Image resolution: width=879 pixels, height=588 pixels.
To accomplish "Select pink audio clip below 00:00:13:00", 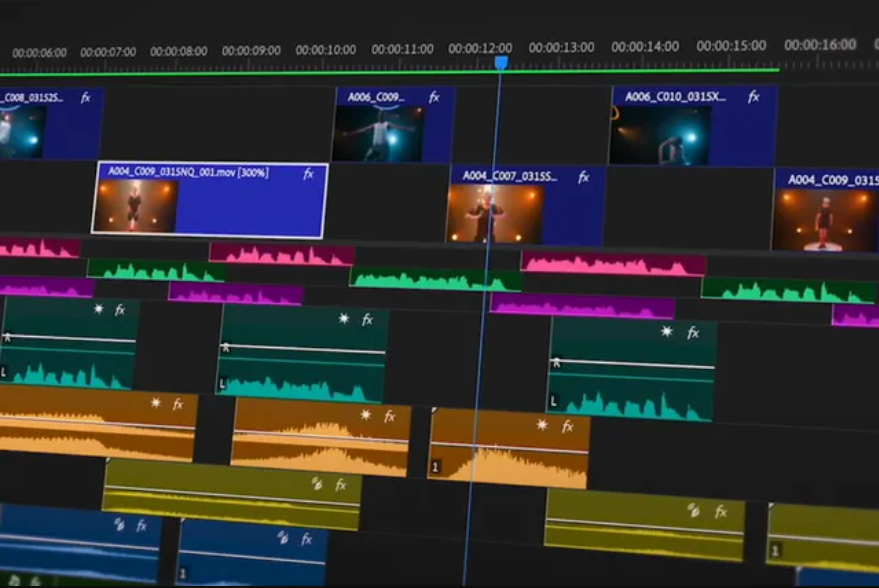I will pyautogui.click(x=614, y=265).
